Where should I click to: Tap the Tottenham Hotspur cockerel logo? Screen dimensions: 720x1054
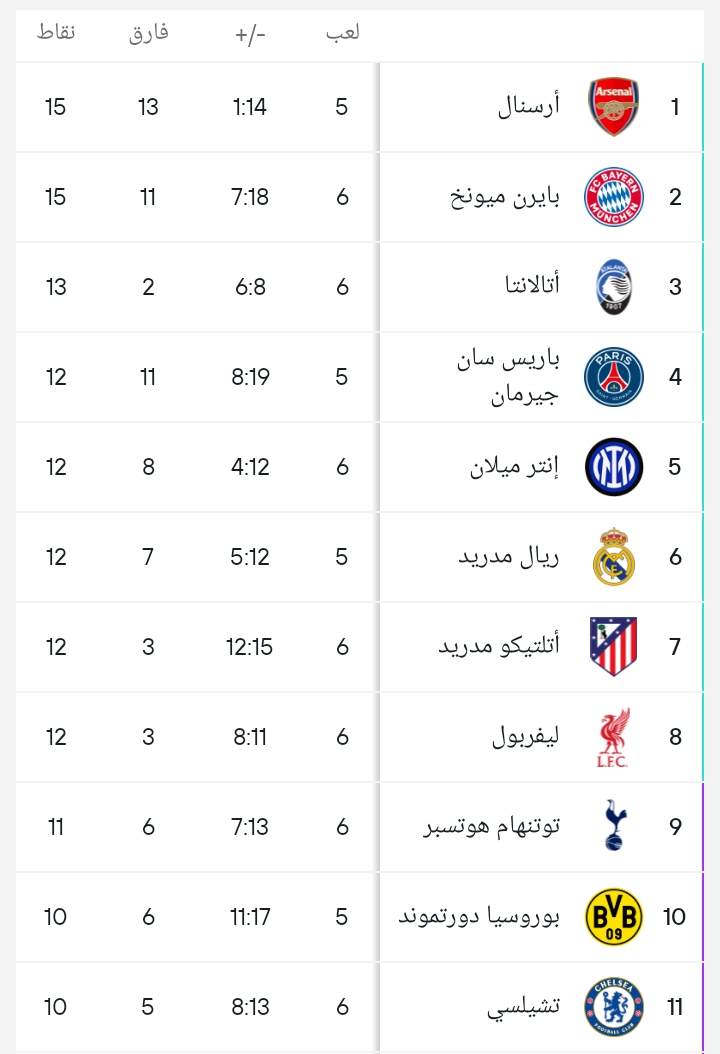click(613, 826)
